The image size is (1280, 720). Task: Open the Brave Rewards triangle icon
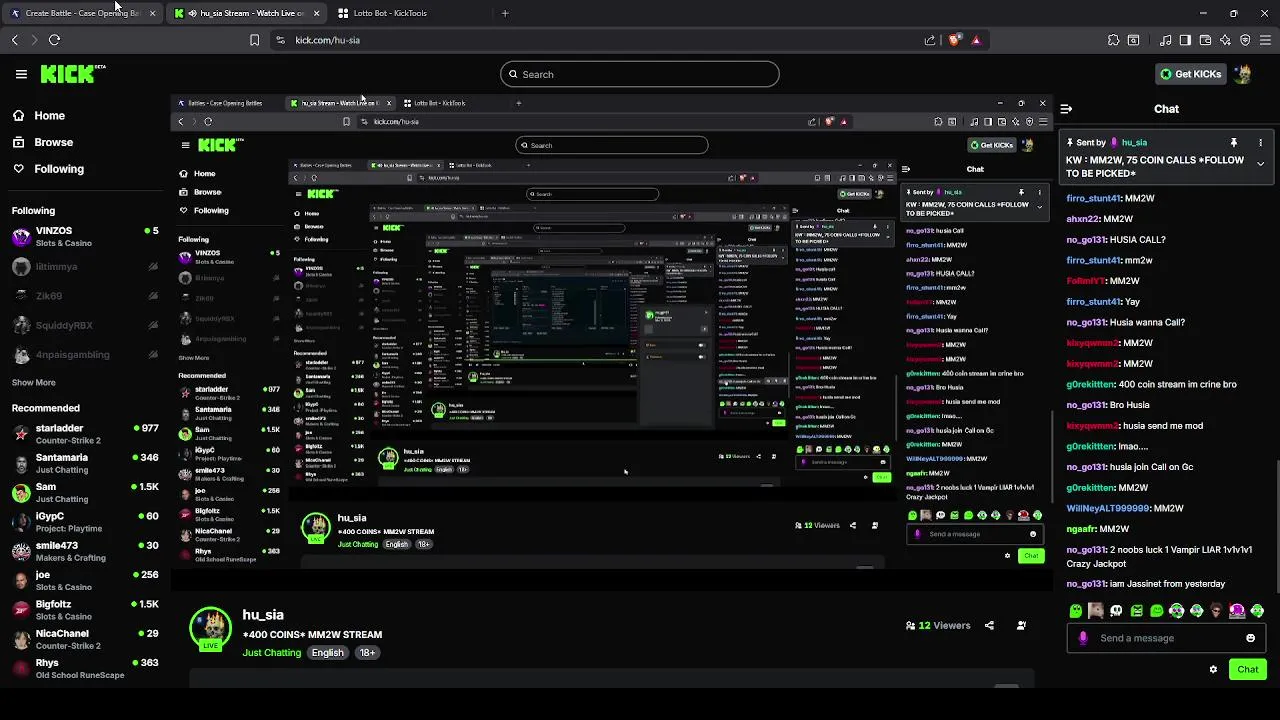pyautogui.click(x=976, y=40)
